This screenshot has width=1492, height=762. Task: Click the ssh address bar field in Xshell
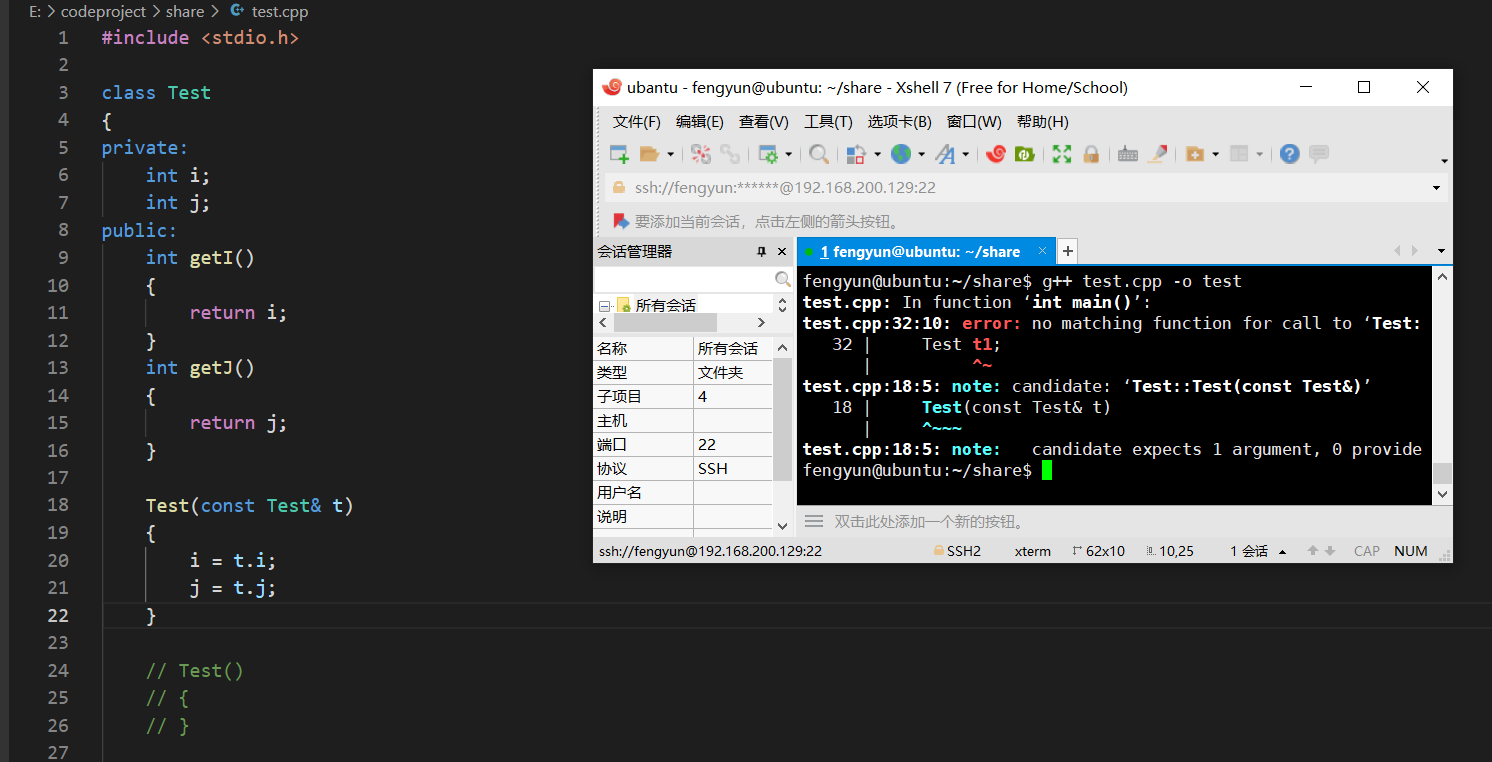[1026, 188]
